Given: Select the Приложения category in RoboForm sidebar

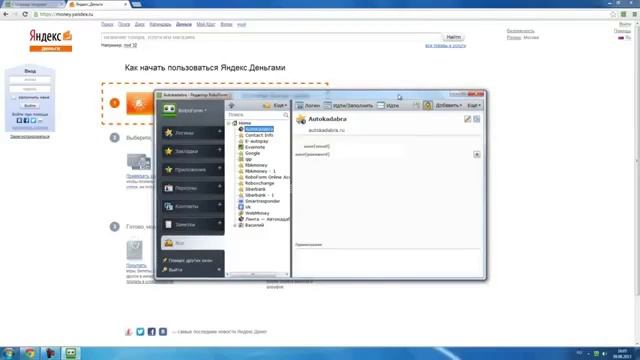Looking at the screenshot, I should click(189, 169).
